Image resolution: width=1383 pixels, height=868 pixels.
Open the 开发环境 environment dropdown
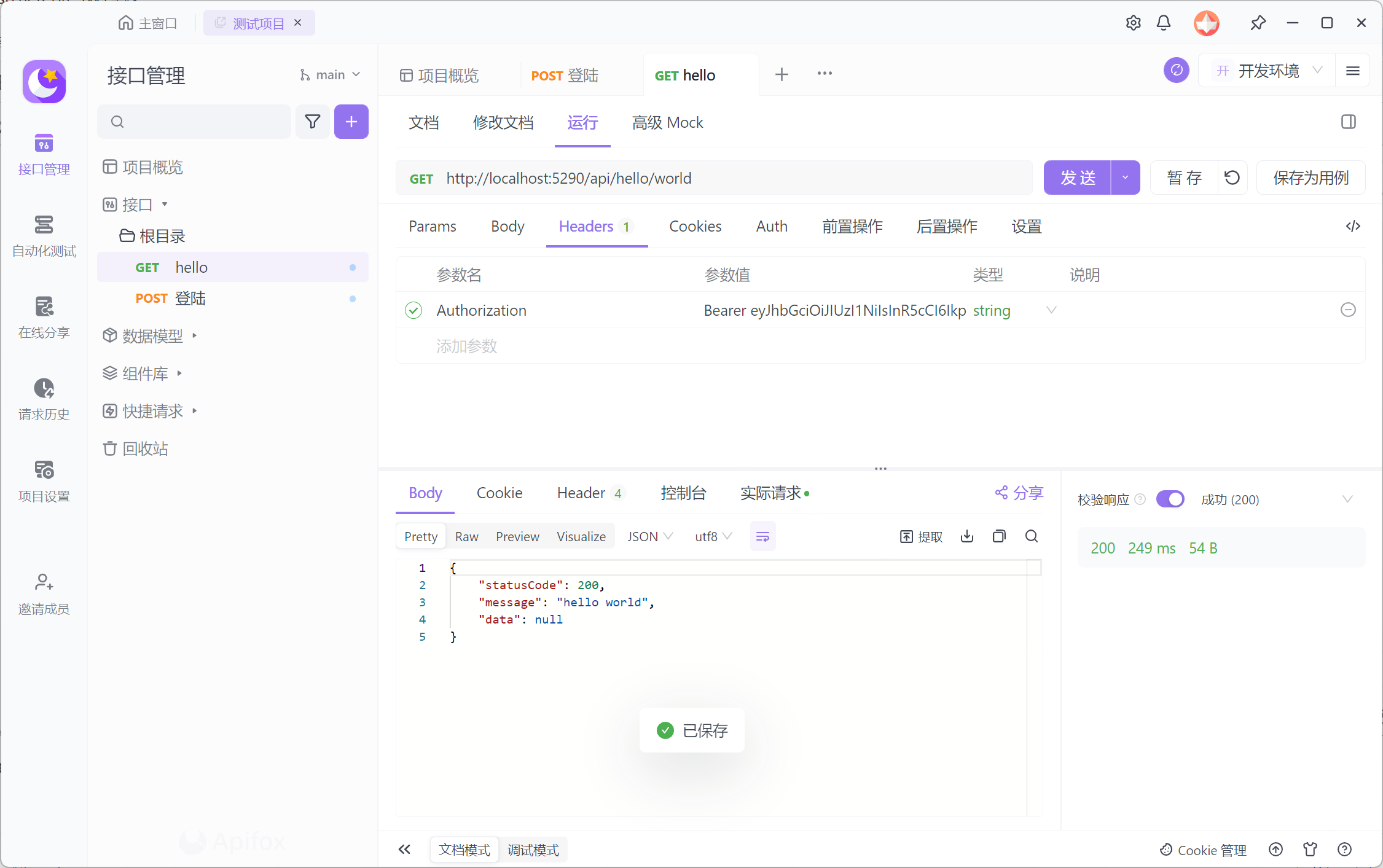(1268, 71)
